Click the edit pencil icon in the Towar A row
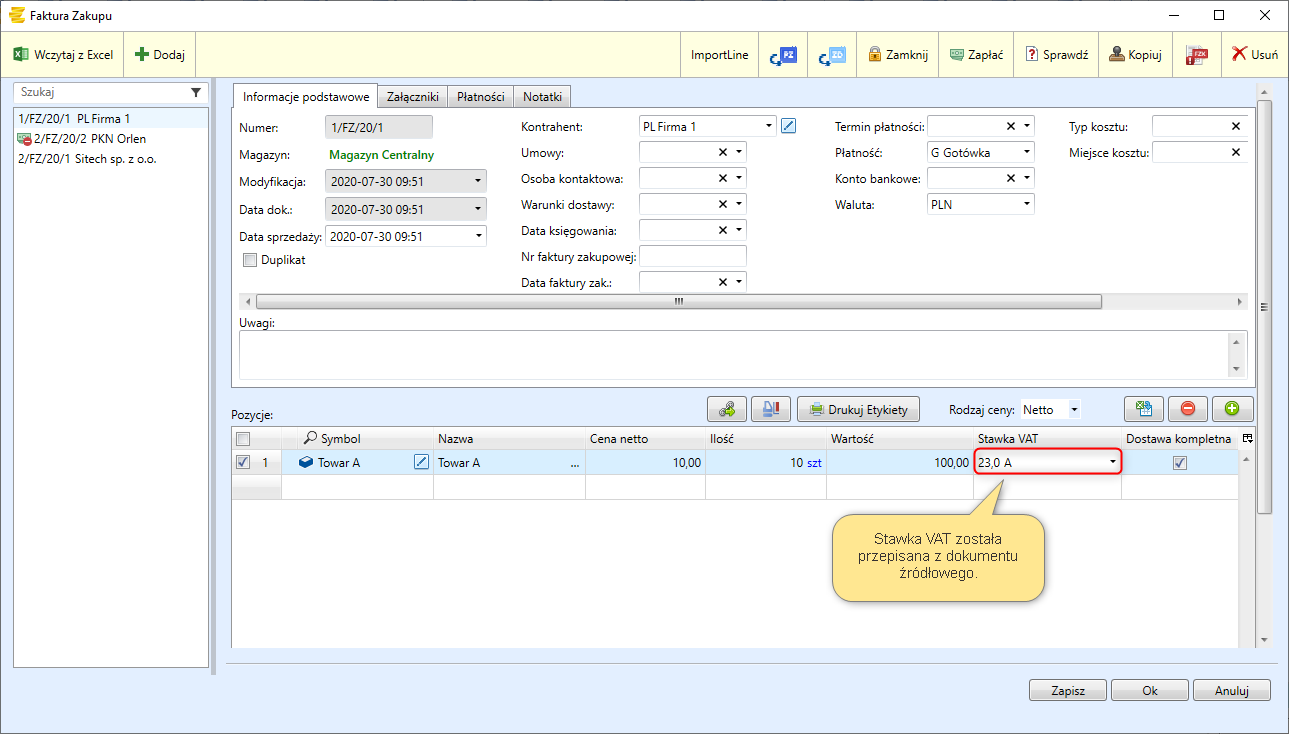Viewport: 1289px width, 734px height. point(421,462)
